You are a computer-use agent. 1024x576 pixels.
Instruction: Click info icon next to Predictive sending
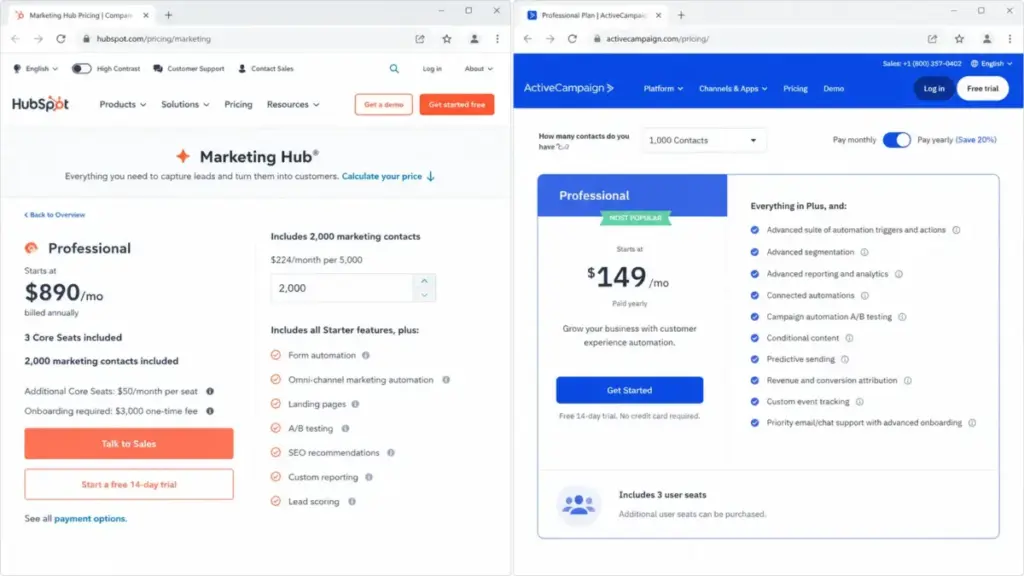coord(844,359)
